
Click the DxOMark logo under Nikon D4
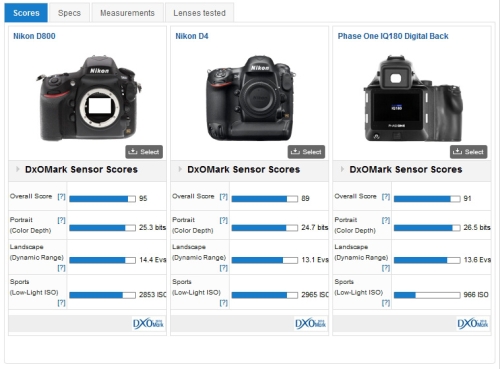pyautogui.click(x=310, y=323)
